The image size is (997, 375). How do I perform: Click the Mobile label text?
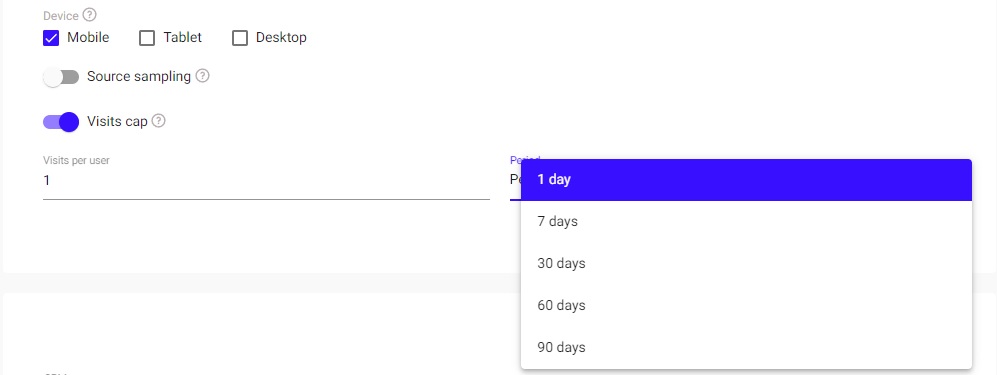tap(88, 38)
